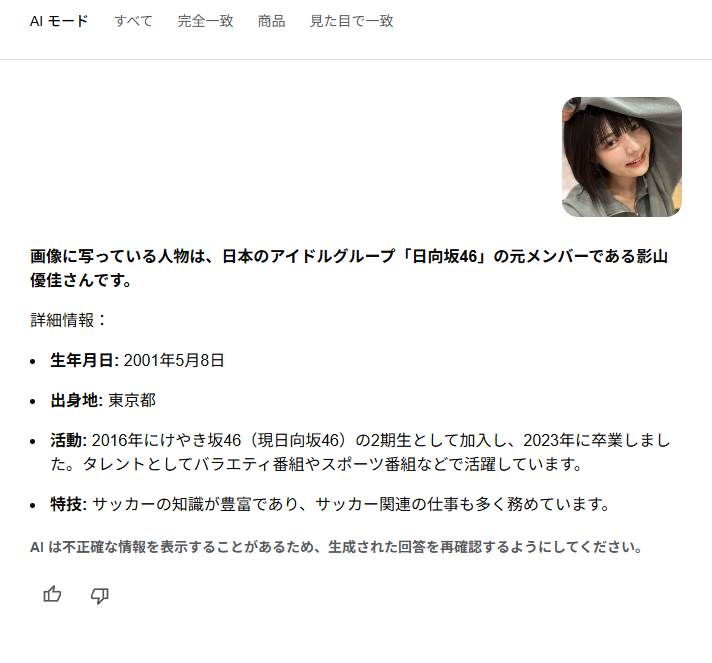Click the 生年月日 bold label

point(84,360)
